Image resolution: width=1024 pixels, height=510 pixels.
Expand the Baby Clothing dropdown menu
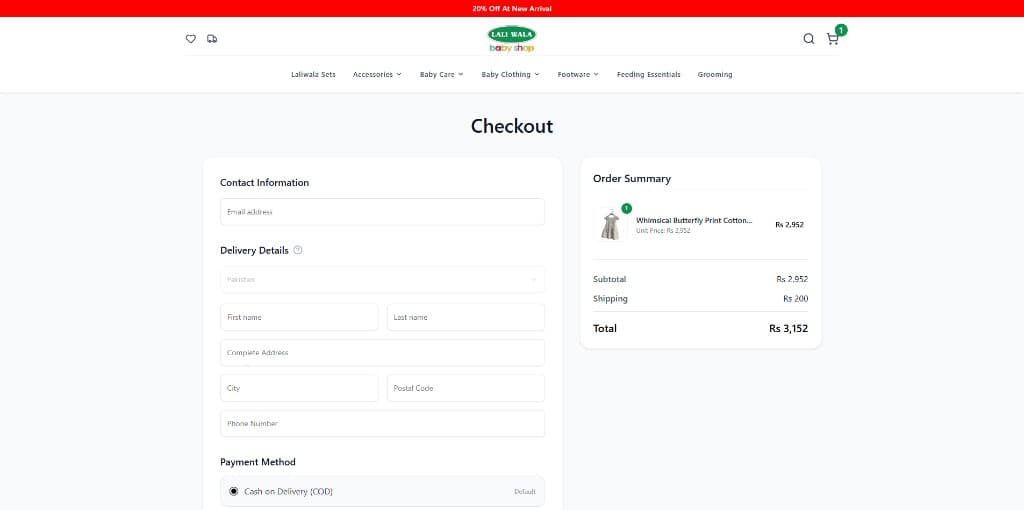click(511, 74)
